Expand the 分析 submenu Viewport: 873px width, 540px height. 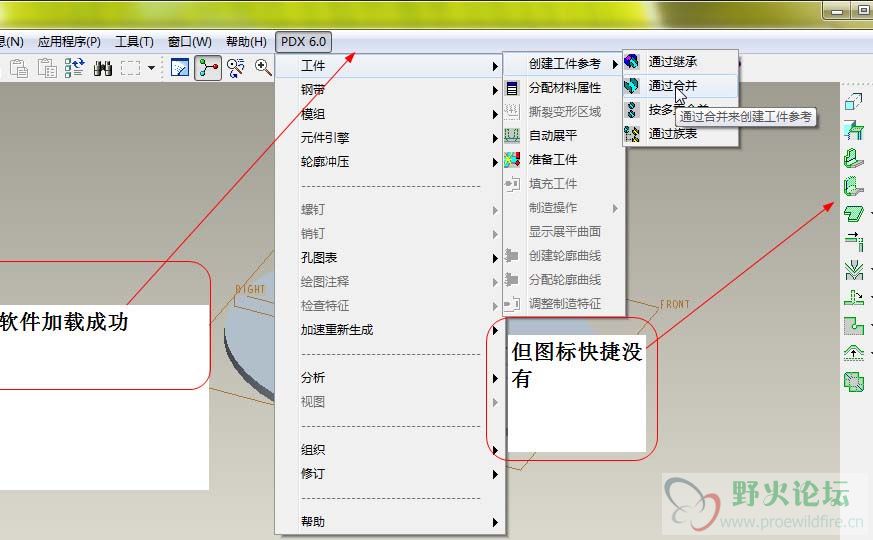[x=390, y=377]
